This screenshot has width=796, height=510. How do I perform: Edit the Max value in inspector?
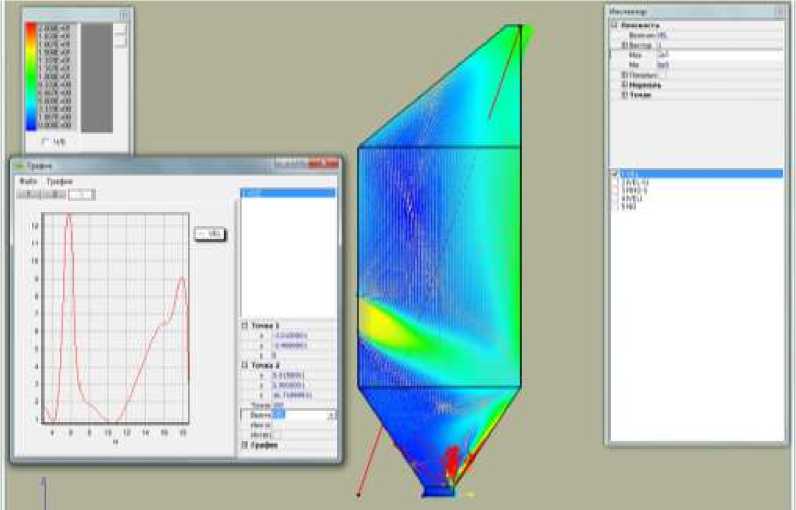719,55
